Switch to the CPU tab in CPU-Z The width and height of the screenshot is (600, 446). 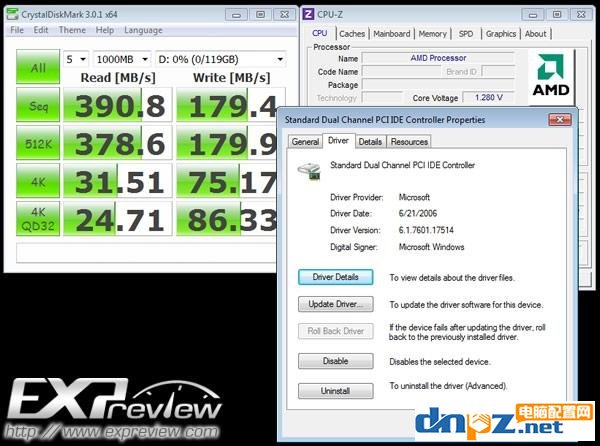click(320, 33)
